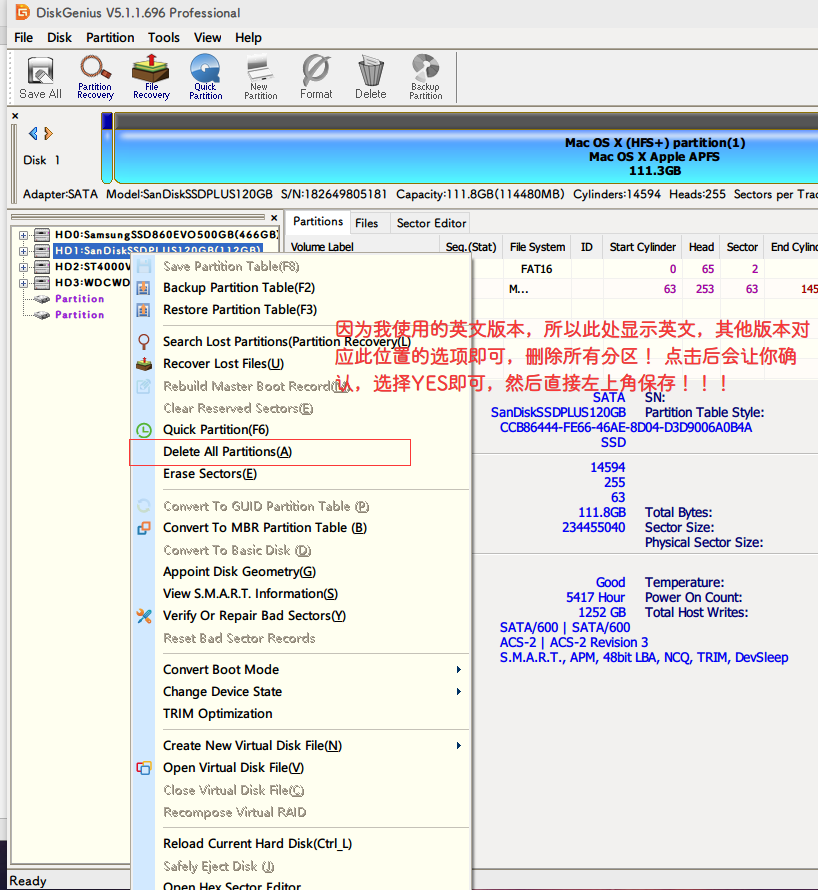
Task: Click the Verify Or Repair tools icon
Action: pos(144,616)
